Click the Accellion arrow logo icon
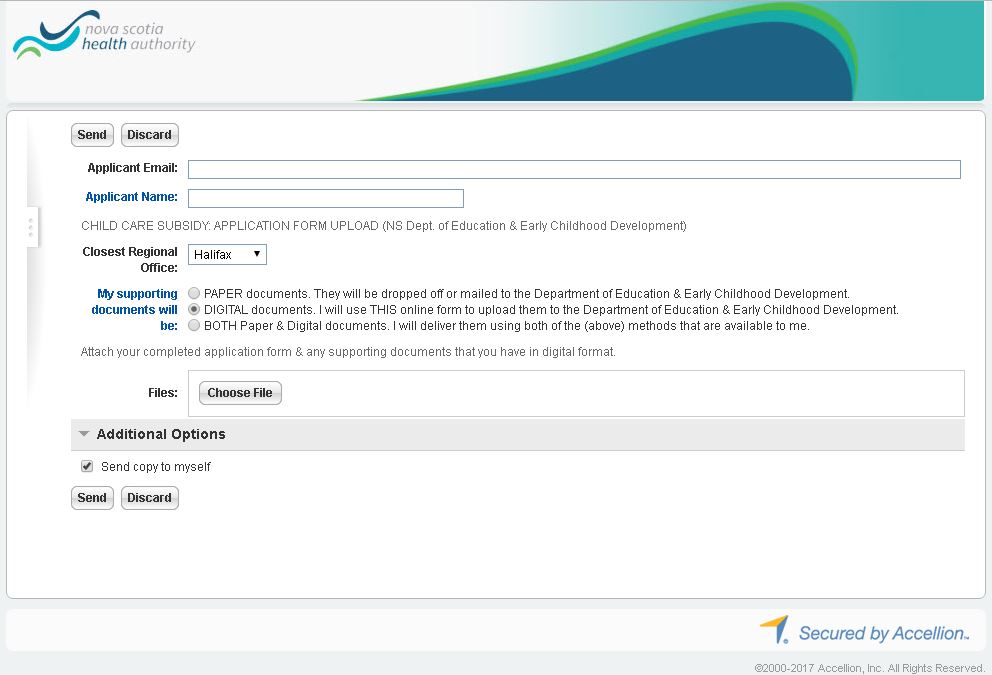Image resolution: width=992 pixels, height=675 pixels. click(775, 630)
